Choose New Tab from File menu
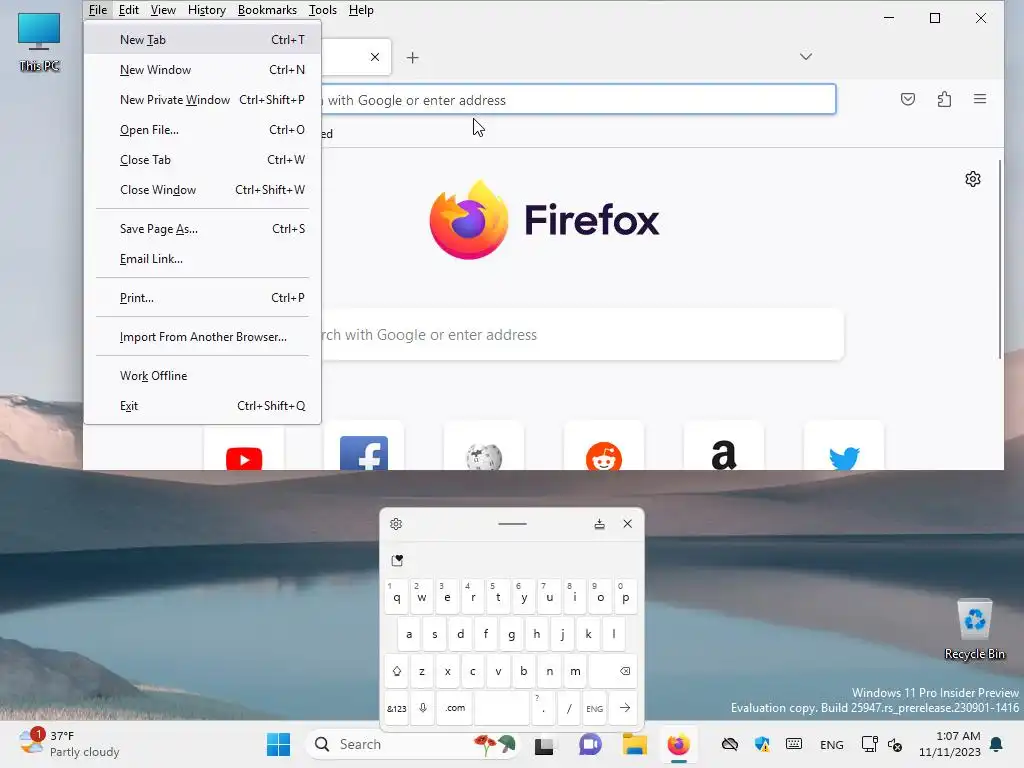The height and width of the screenshot is (768, 1024). [x=202, y=40]
